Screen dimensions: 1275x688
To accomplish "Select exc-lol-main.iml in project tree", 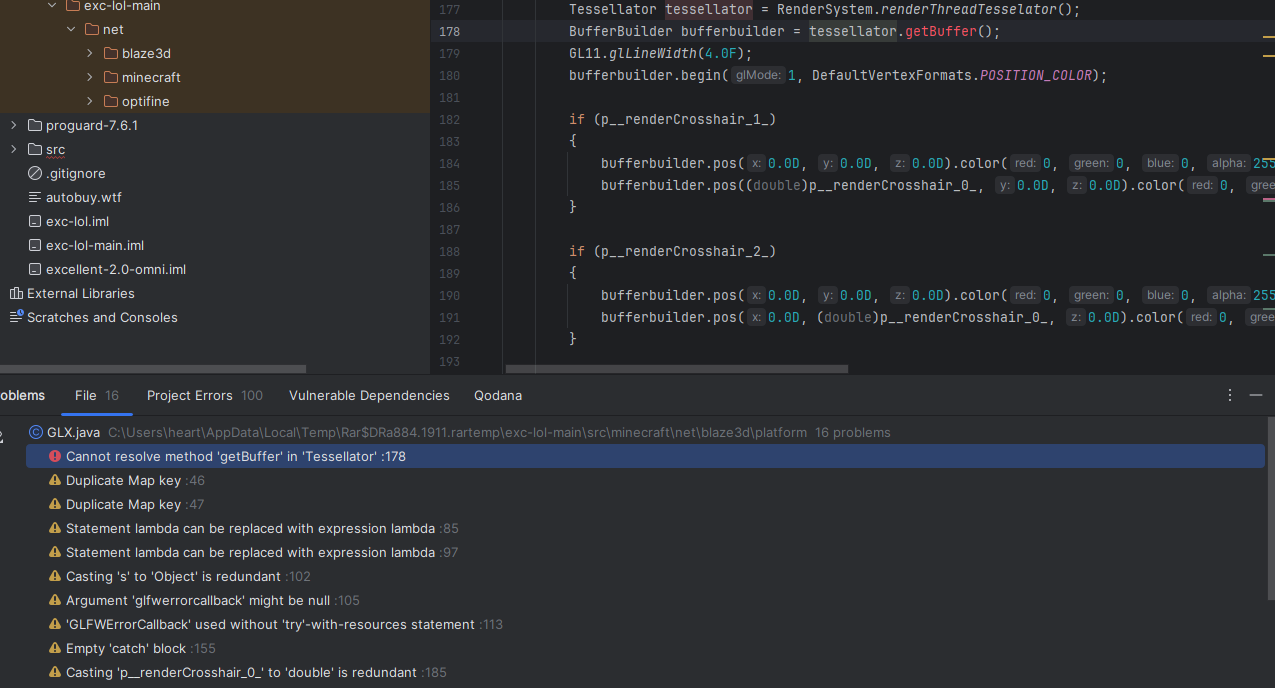I will pyautogui.click(x=95, y=245).
